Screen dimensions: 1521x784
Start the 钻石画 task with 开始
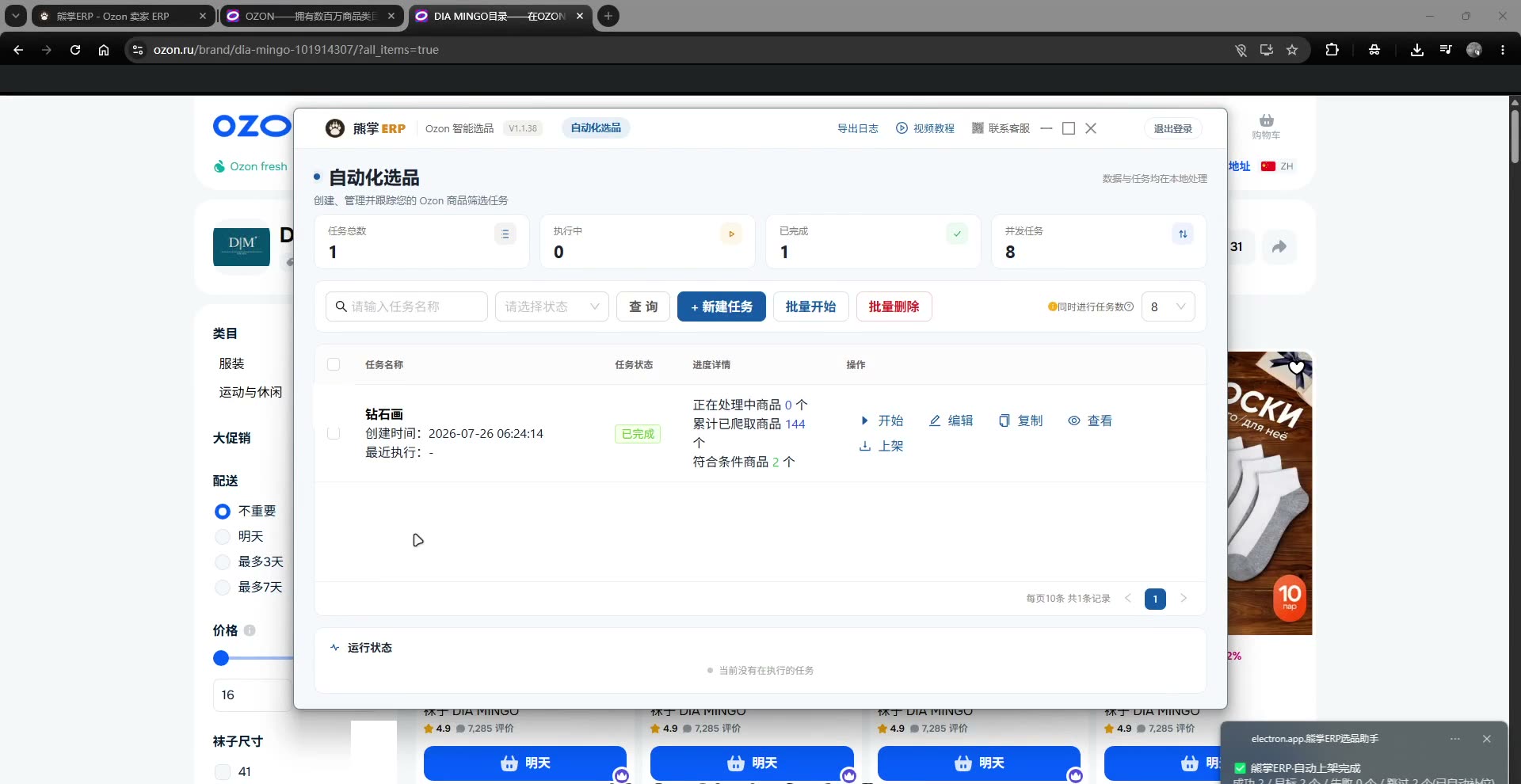882,421
